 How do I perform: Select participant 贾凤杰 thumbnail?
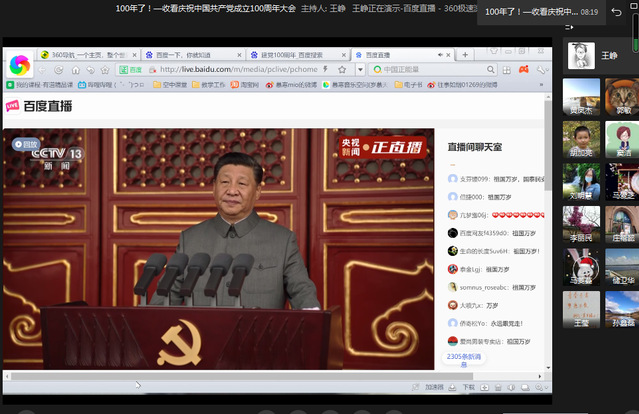coord(581,97)
